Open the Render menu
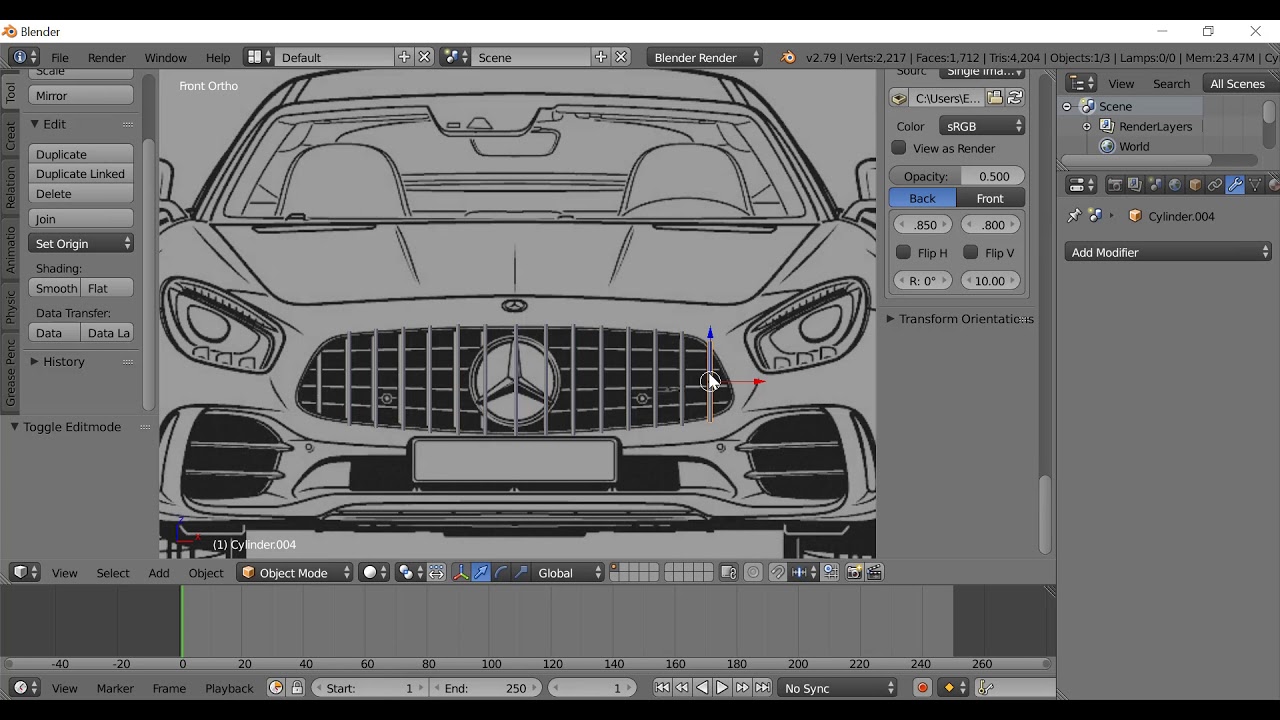The width and height of the screenshot is (1280, 720). [107, 58]
